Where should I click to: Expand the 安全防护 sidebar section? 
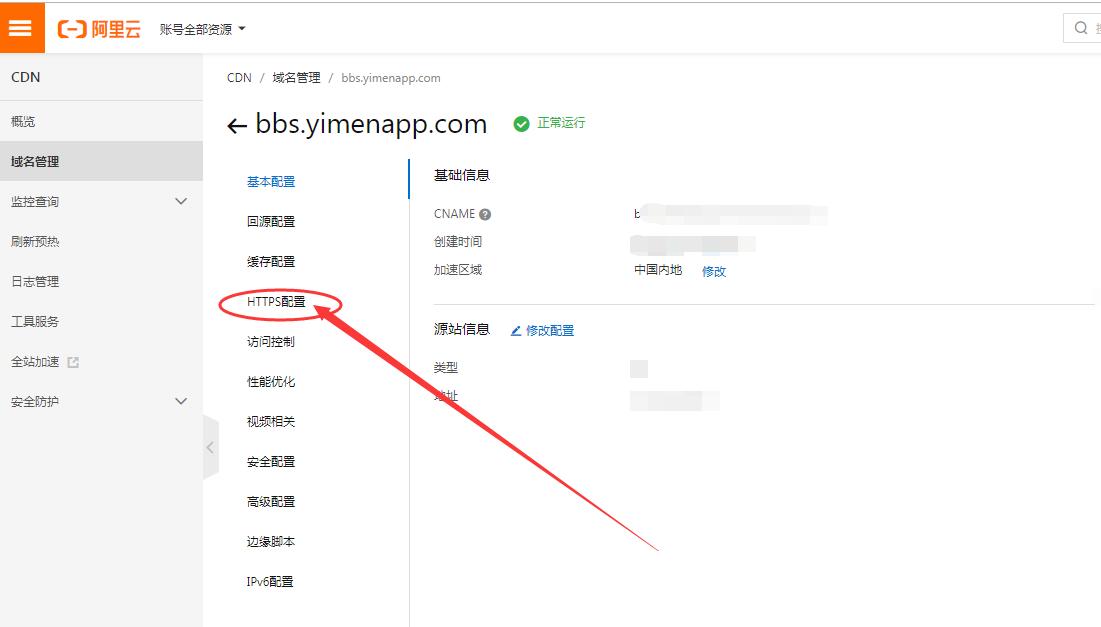[x=181, y=401]
